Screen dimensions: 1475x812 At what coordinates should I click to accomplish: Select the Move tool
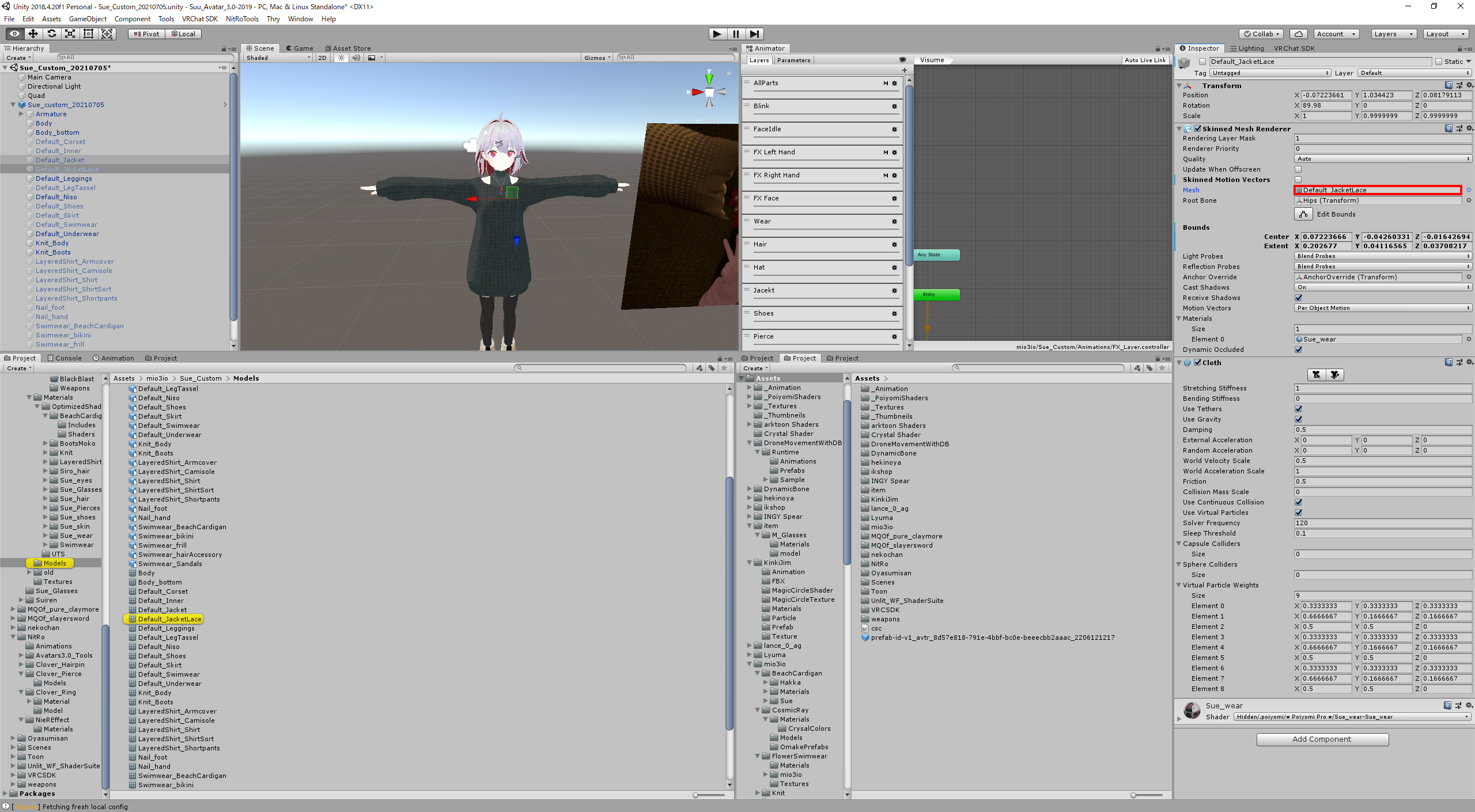coord(33,33)
